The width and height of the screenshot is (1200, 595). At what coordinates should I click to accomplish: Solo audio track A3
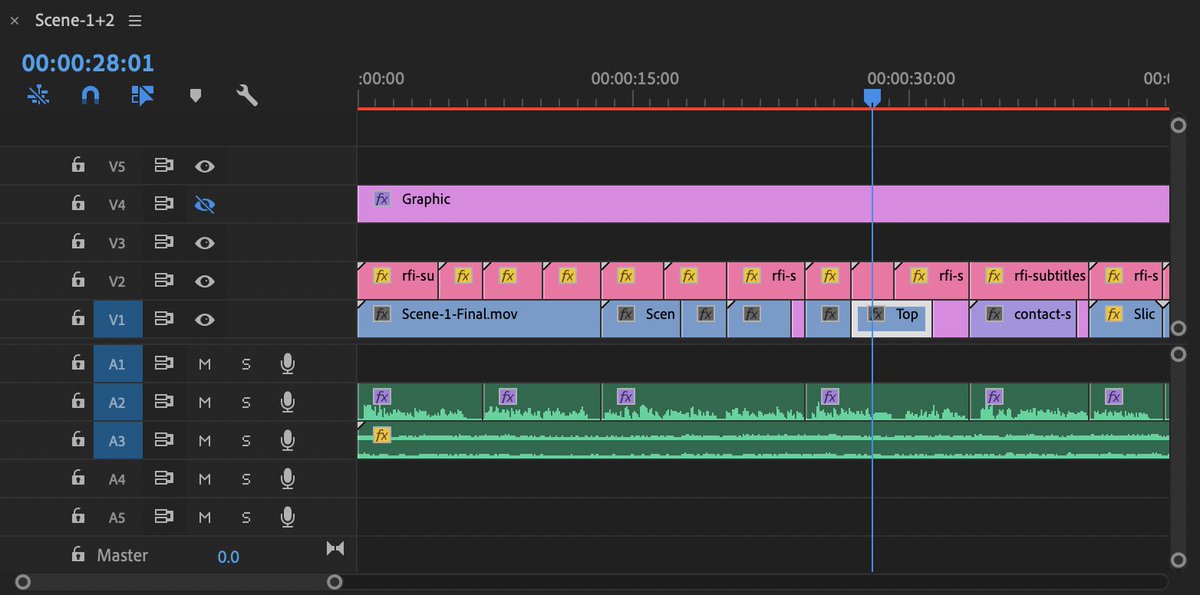246,440
